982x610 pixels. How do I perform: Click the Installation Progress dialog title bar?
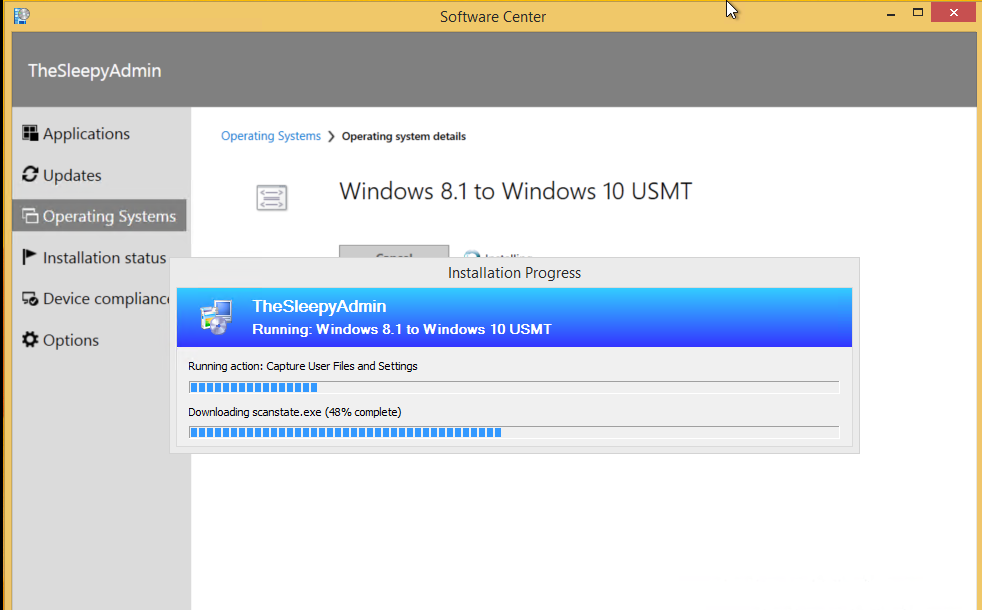[x=514, y=272]
